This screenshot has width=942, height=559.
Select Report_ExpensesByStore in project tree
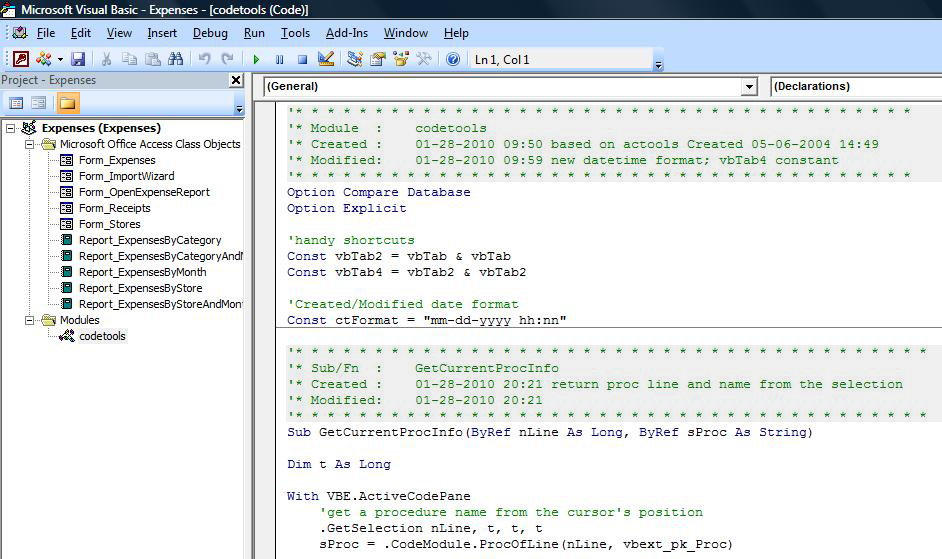pyautogui.click(x=141, y=289)
